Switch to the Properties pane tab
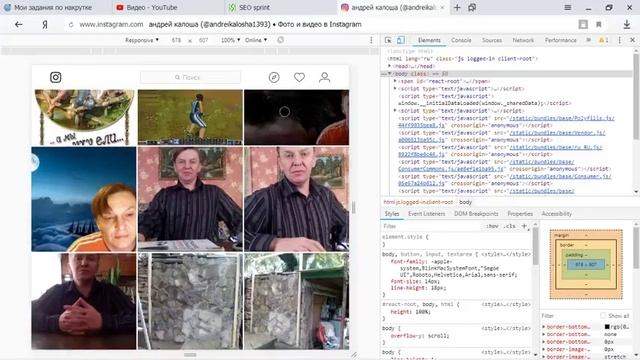Image resolution: width=640 pixels, height=360 pixels. 520,213
